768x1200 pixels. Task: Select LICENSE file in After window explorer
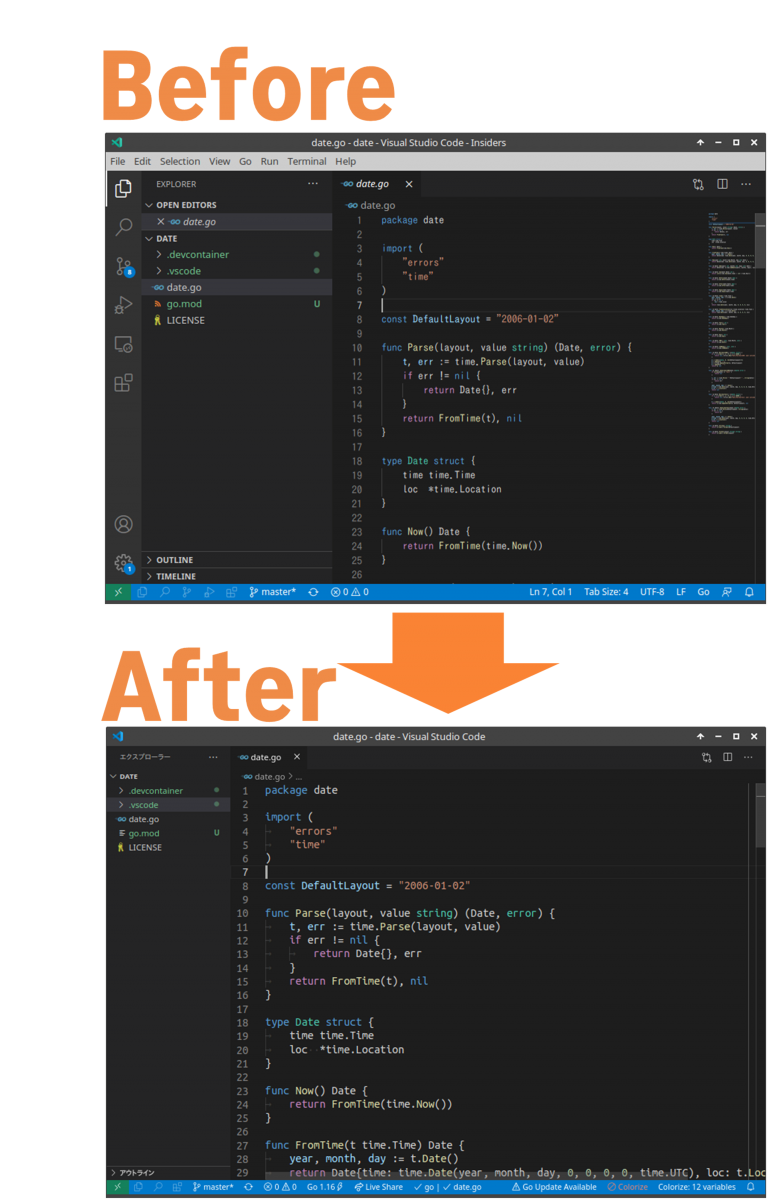[168, 847]
